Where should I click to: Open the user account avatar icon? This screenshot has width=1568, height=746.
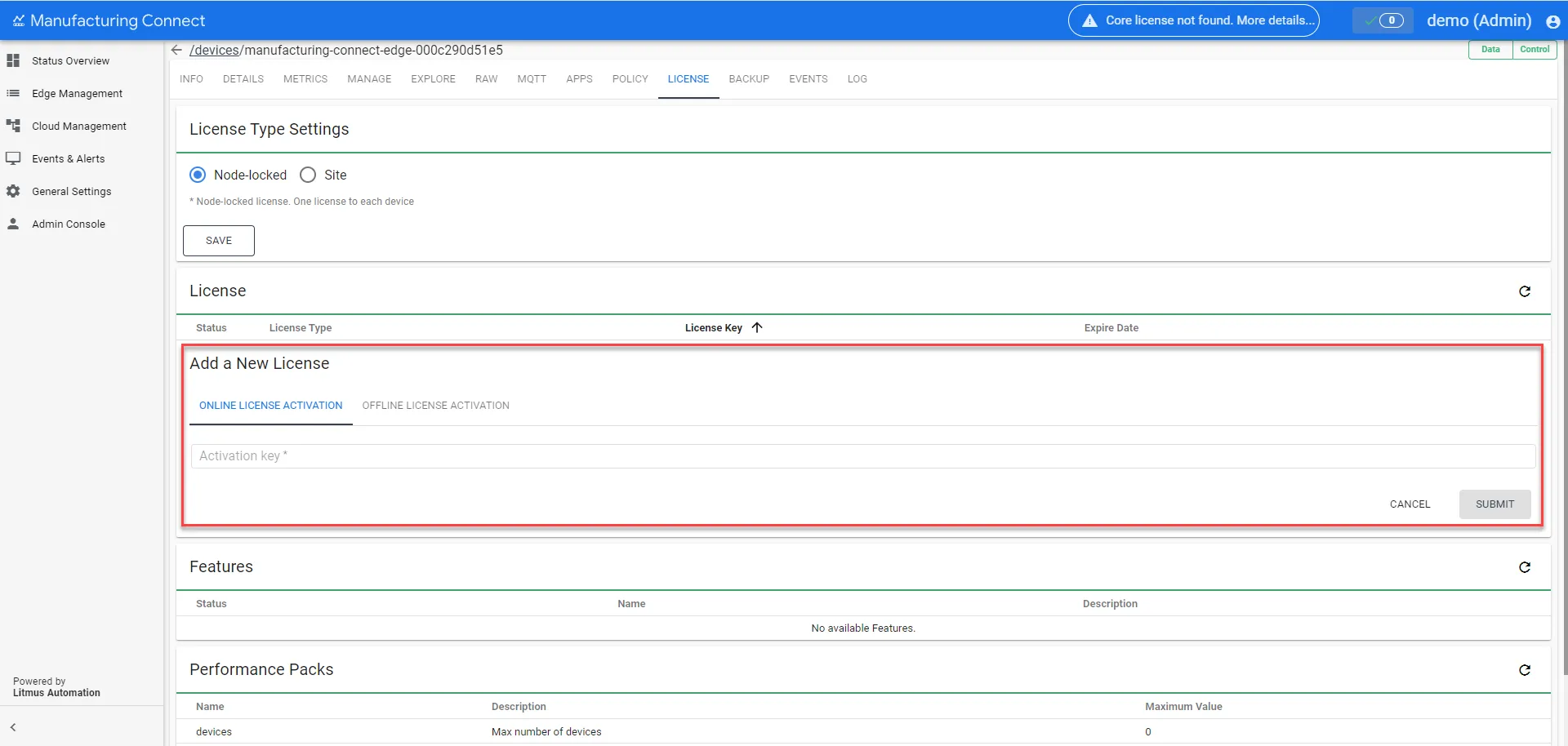pos(1552,21)
